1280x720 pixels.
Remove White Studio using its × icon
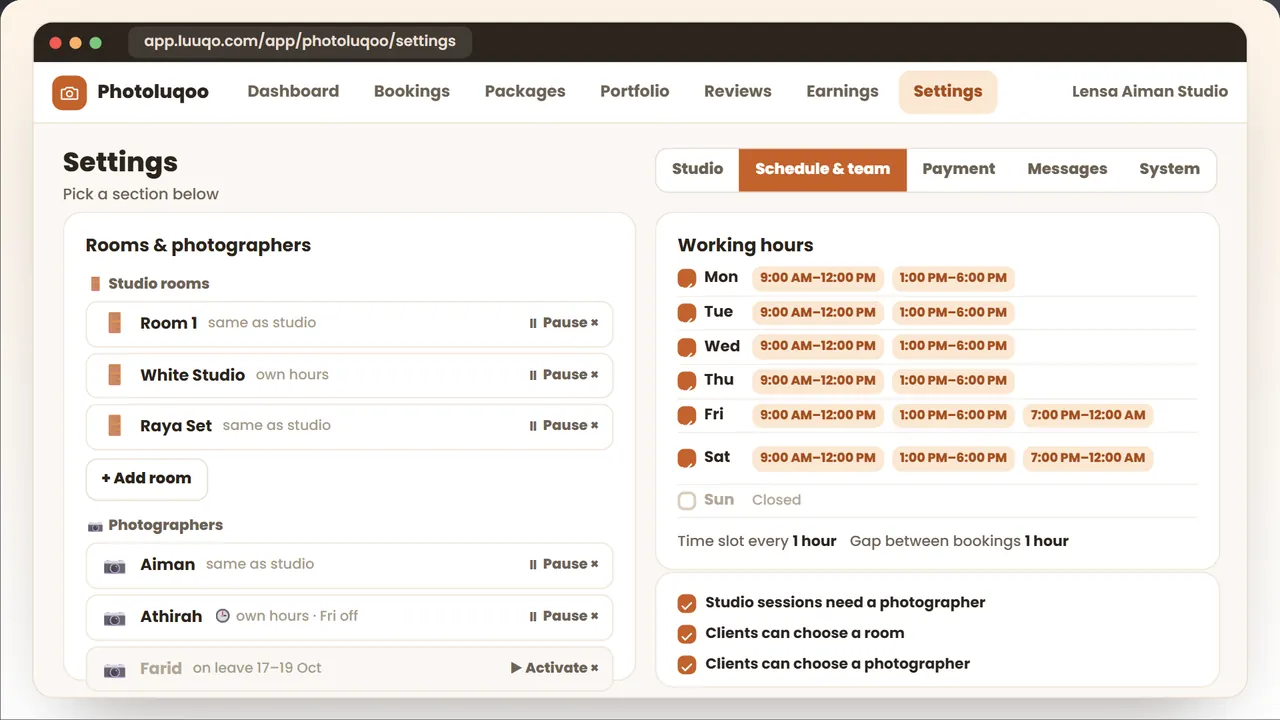point(594,375)
